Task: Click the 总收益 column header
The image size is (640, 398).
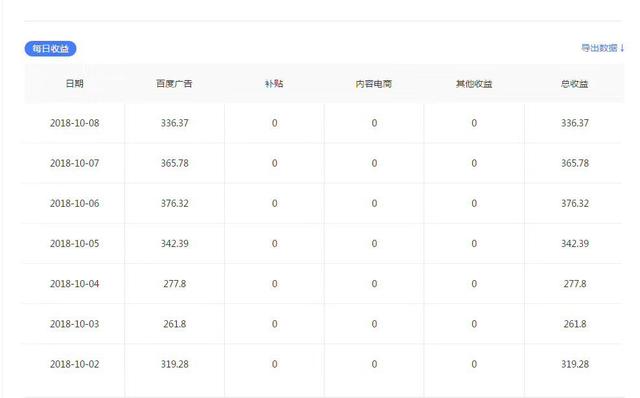Action: 574,84
